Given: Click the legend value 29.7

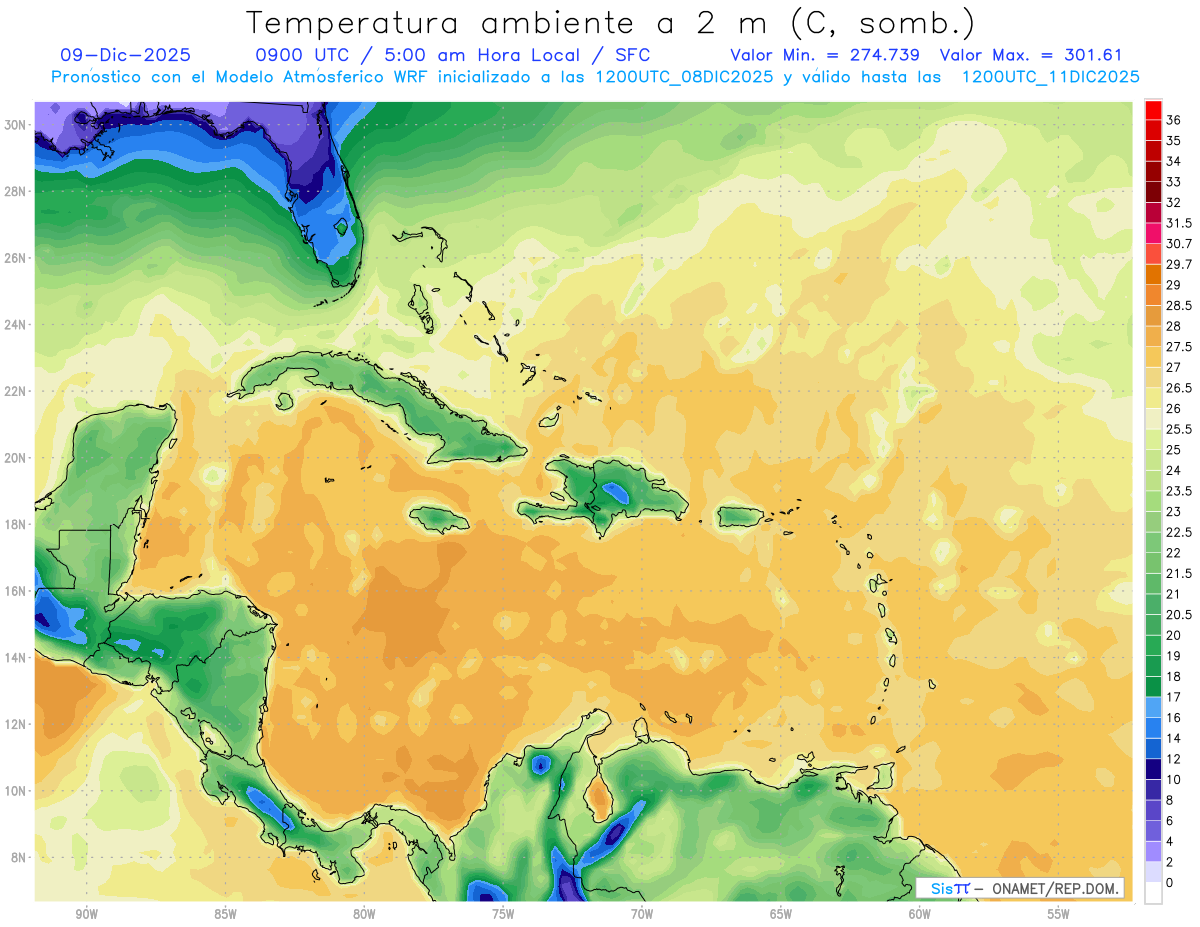Looking at the screenshot, I should [1178, 264].
